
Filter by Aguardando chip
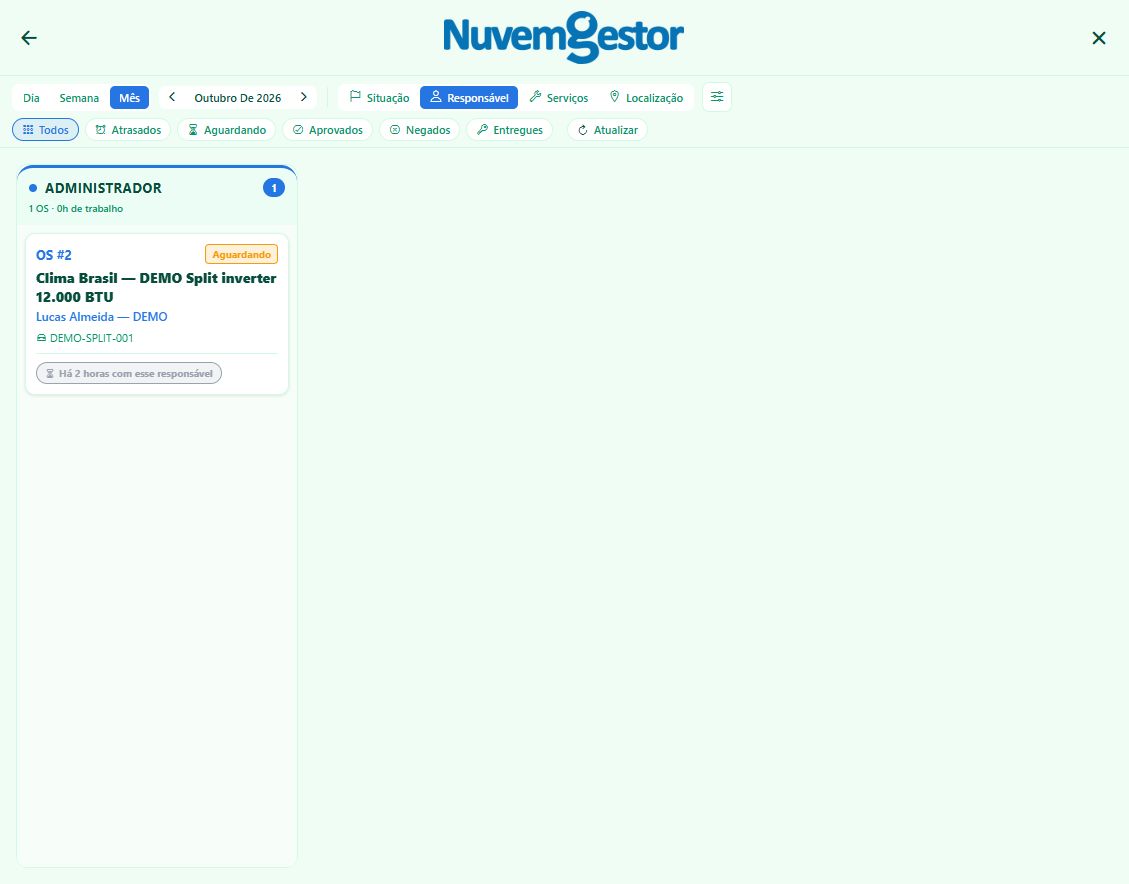(227, 130)
